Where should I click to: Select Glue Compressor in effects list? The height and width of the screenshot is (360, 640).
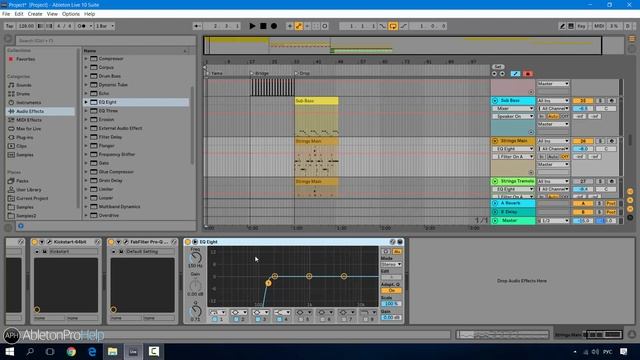116,172
